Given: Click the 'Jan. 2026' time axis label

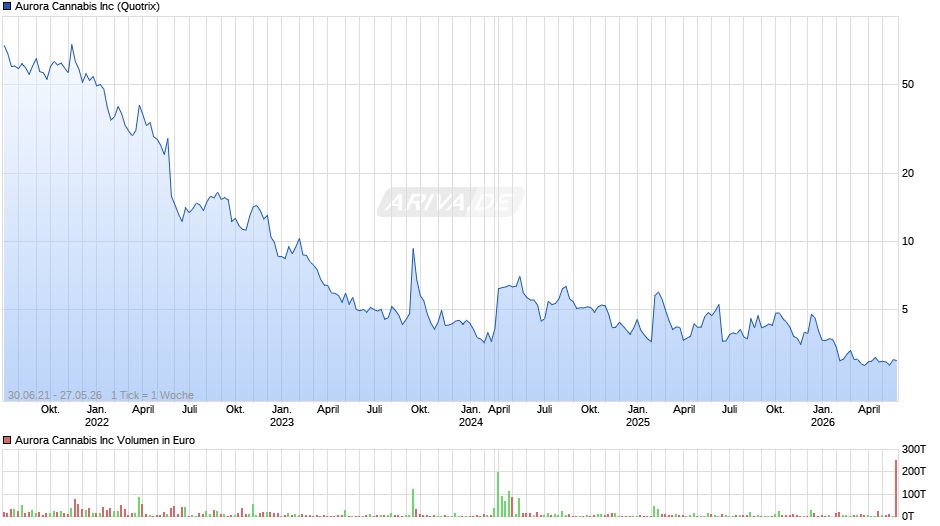Looking at the screenshot, I should pyautogui.click(x=822, y=416).
